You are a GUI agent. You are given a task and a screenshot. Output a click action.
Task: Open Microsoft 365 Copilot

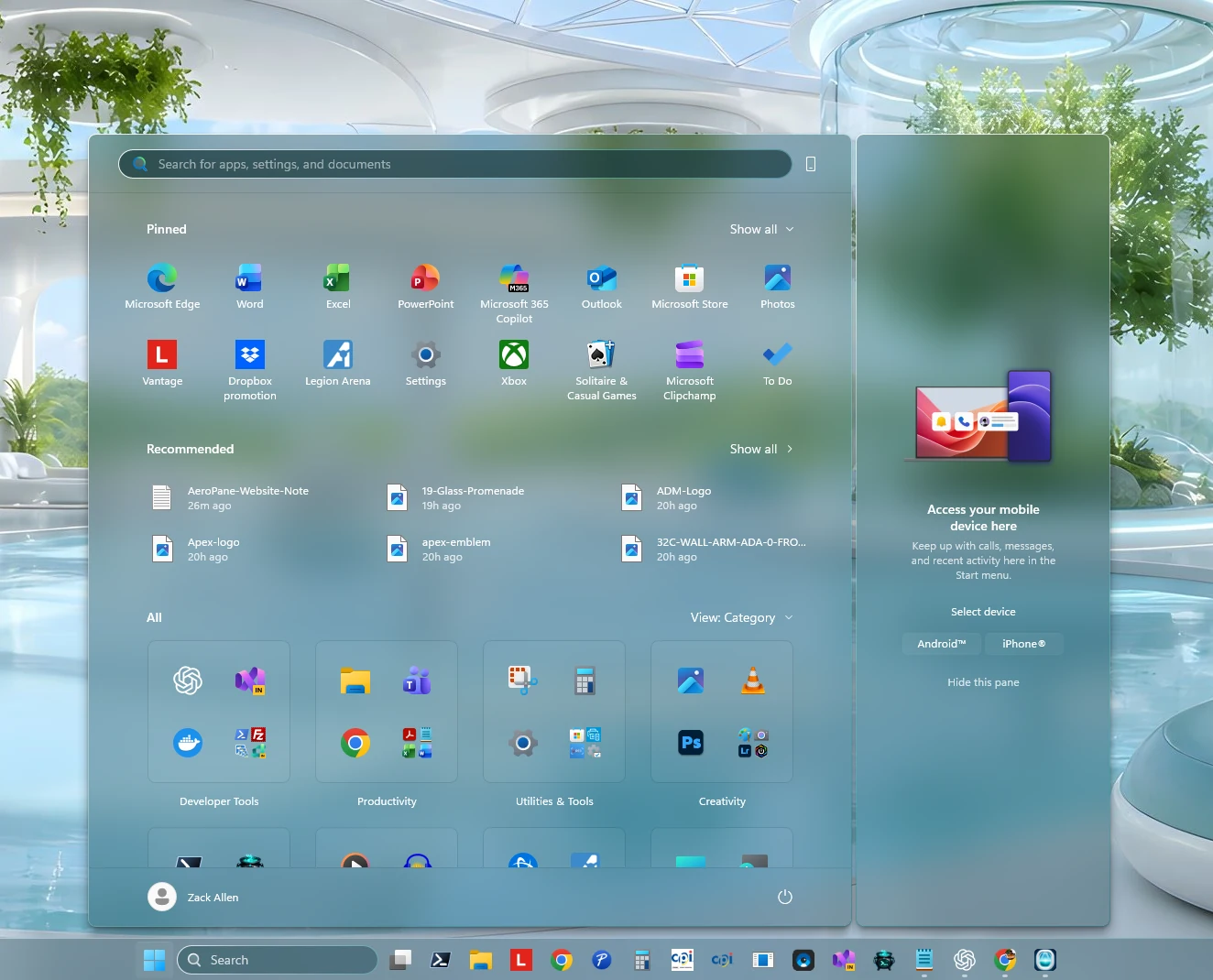[x=514, y=293]
